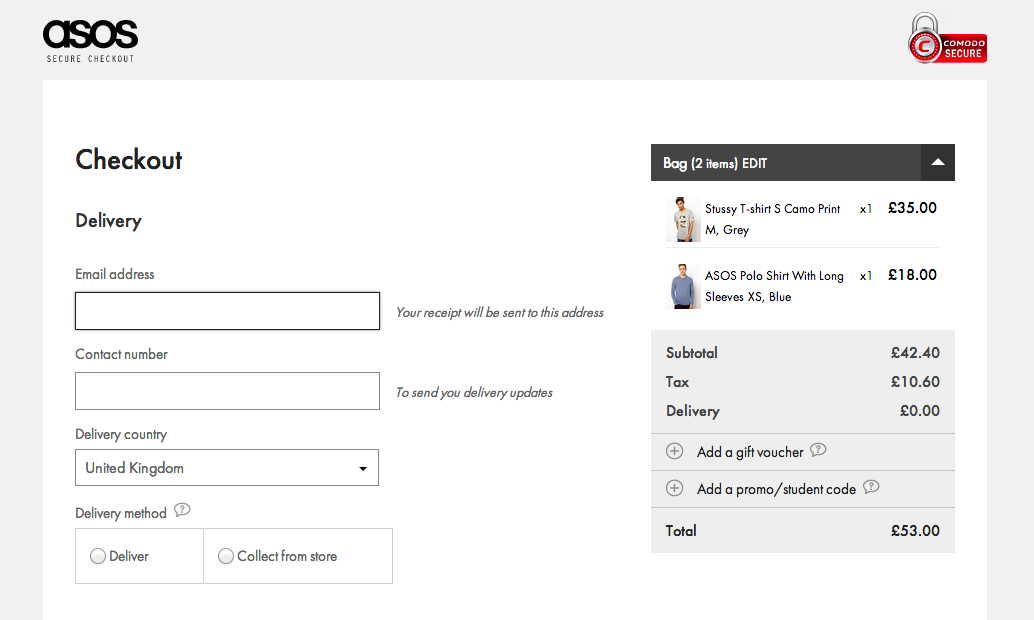This screenshot has height=620, width=1034.
Task: Show help for Delivery method
Action: point(182,510)
